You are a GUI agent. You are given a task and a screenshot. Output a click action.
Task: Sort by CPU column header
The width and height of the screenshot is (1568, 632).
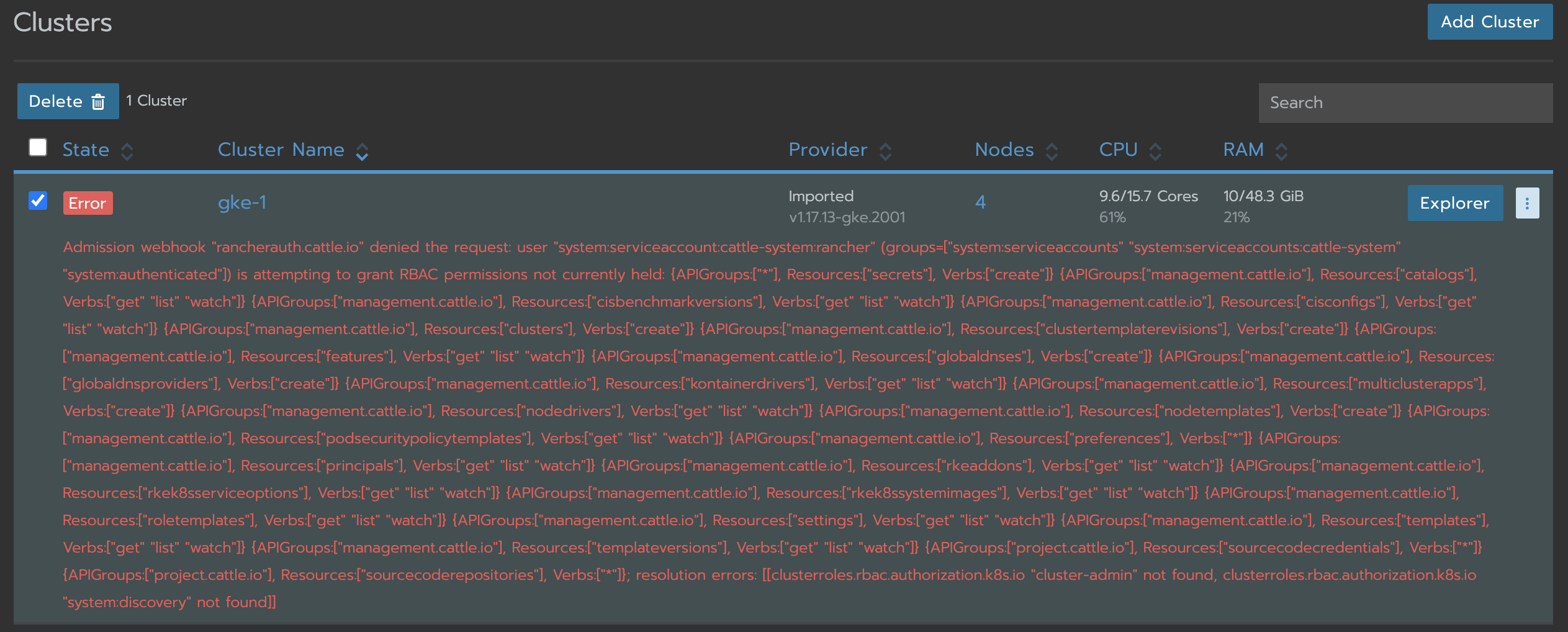(x=1130, y=150)
